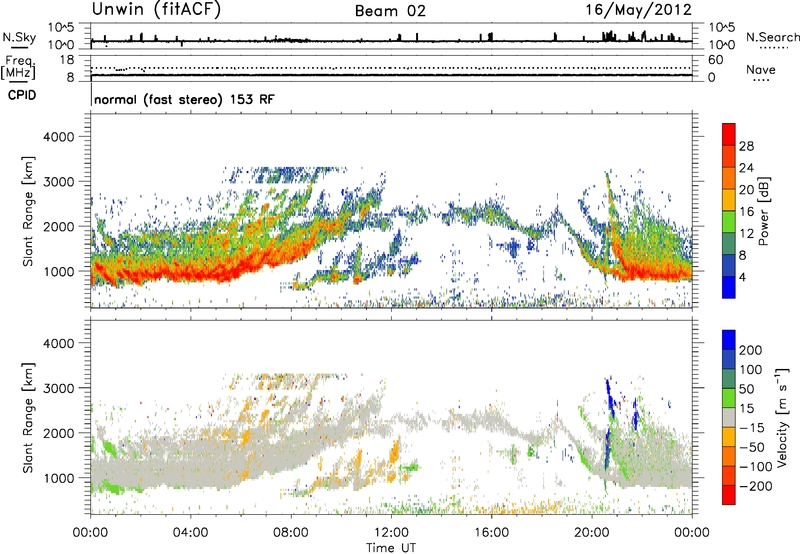The height and width of the screenshot is (554, 800).
Task: Click the '20:00' time tick label
Action: click(591, 533)
